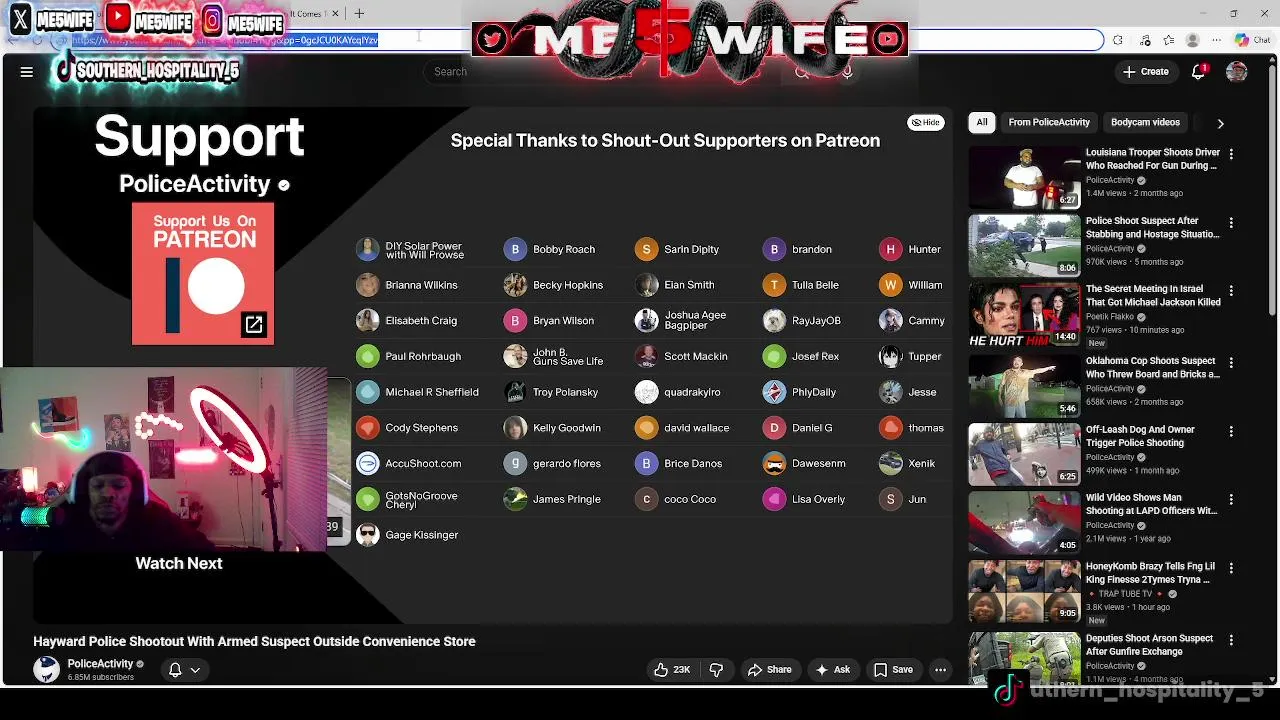Open the Copilot Chat icon in Edge
1280x720 pixels.
coord(1251,40)
